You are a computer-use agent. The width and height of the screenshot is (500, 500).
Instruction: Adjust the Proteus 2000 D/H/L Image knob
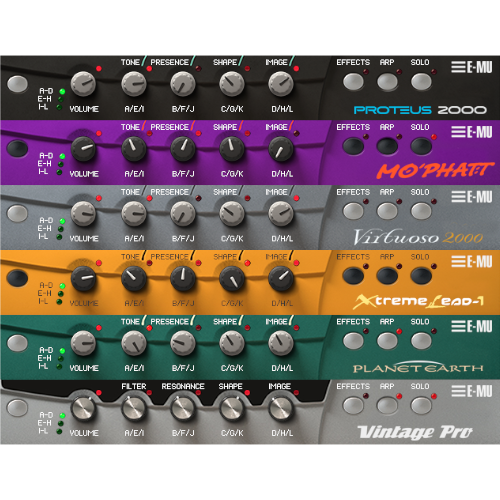point(281,84)
